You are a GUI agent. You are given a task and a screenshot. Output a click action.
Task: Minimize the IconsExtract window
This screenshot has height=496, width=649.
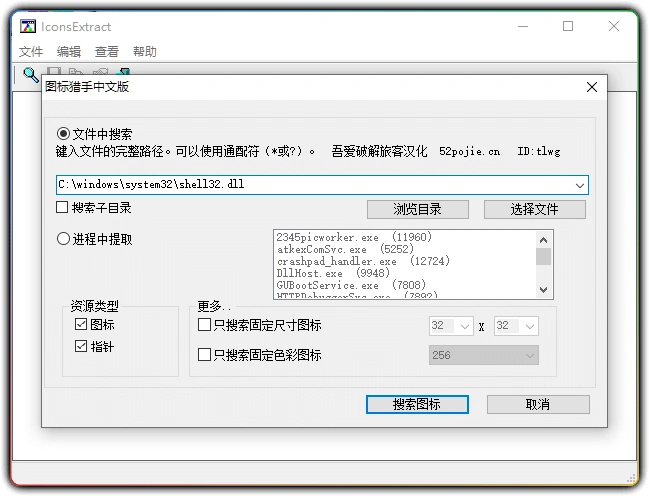coord(523,26)
